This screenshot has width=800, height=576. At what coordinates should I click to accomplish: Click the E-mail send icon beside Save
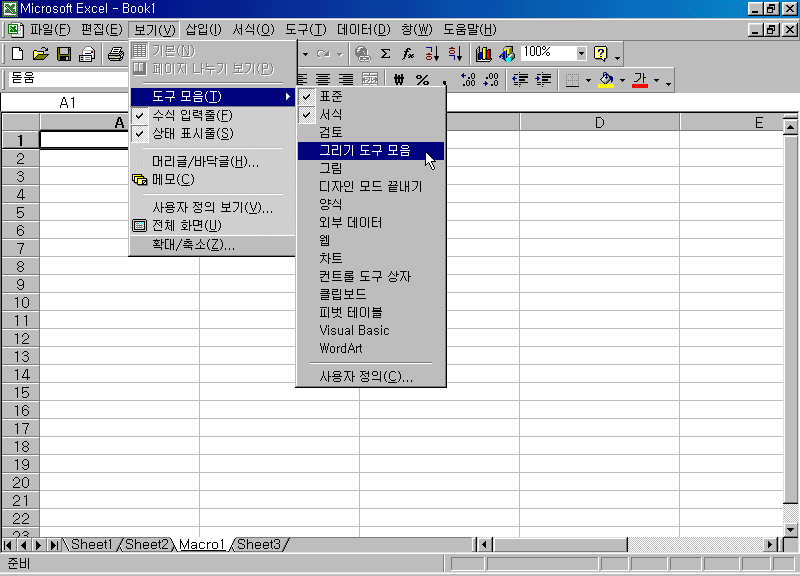[87, 54]
